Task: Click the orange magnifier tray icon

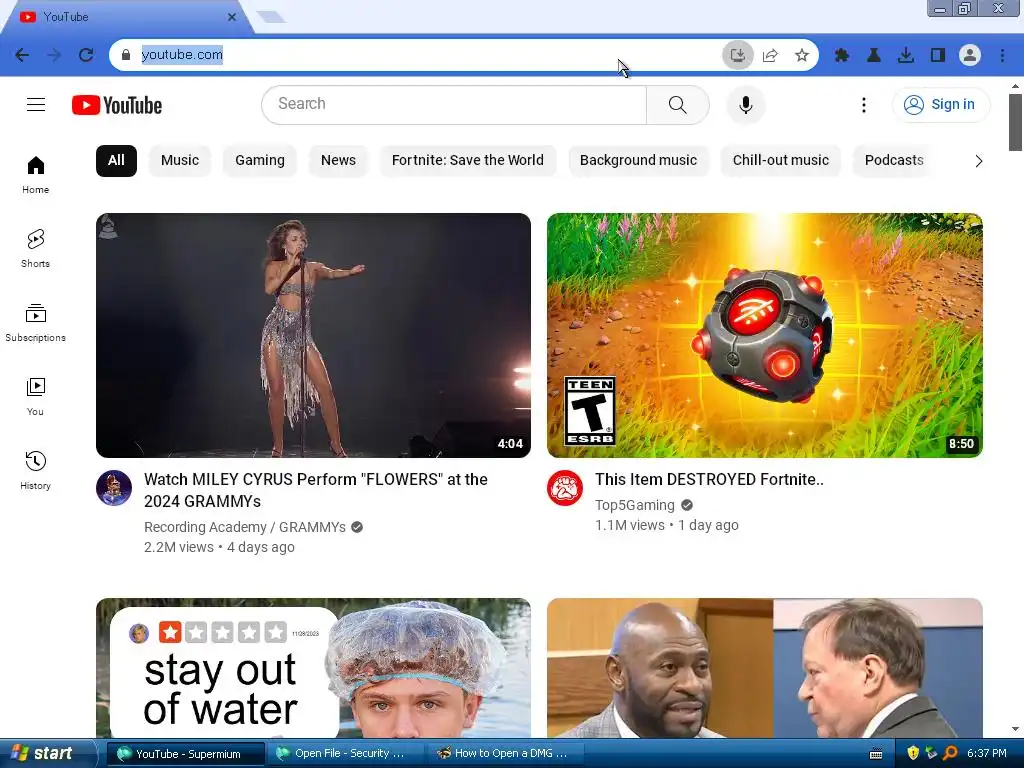Action: click(x=950, y=753)
